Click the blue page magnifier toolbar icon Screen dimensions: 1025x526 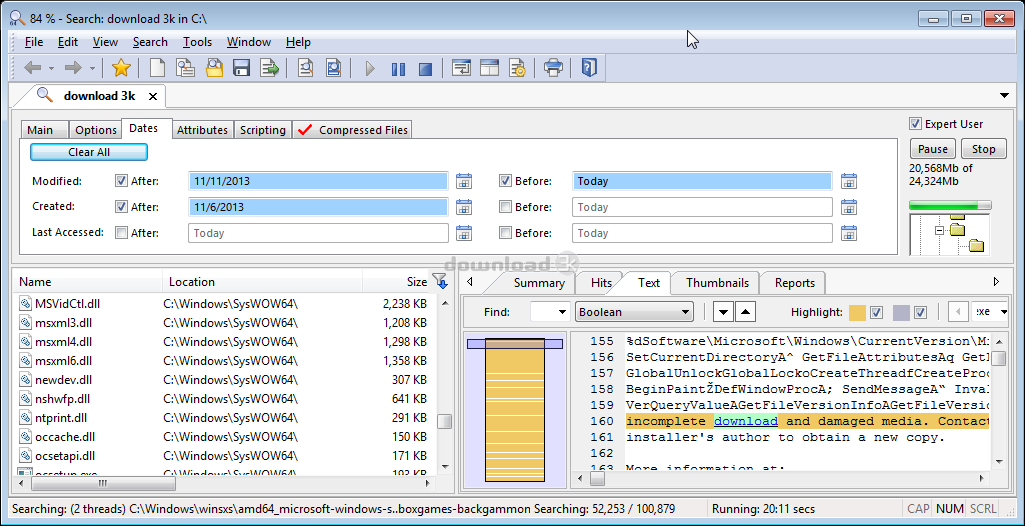[333, 67]
